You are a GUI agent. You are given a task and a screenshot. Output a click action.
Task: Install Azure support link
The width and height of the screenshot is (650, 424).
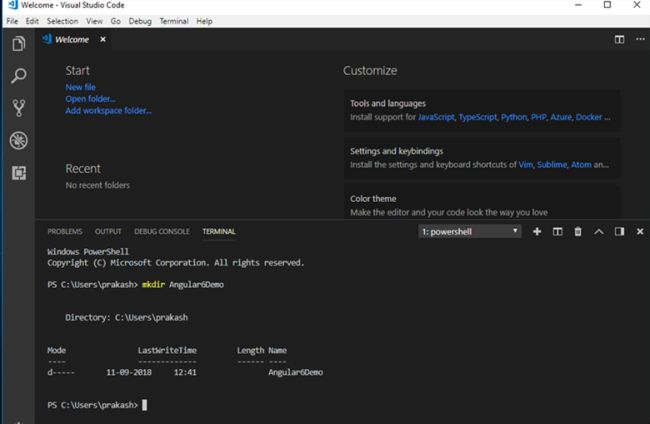[561, 117]
